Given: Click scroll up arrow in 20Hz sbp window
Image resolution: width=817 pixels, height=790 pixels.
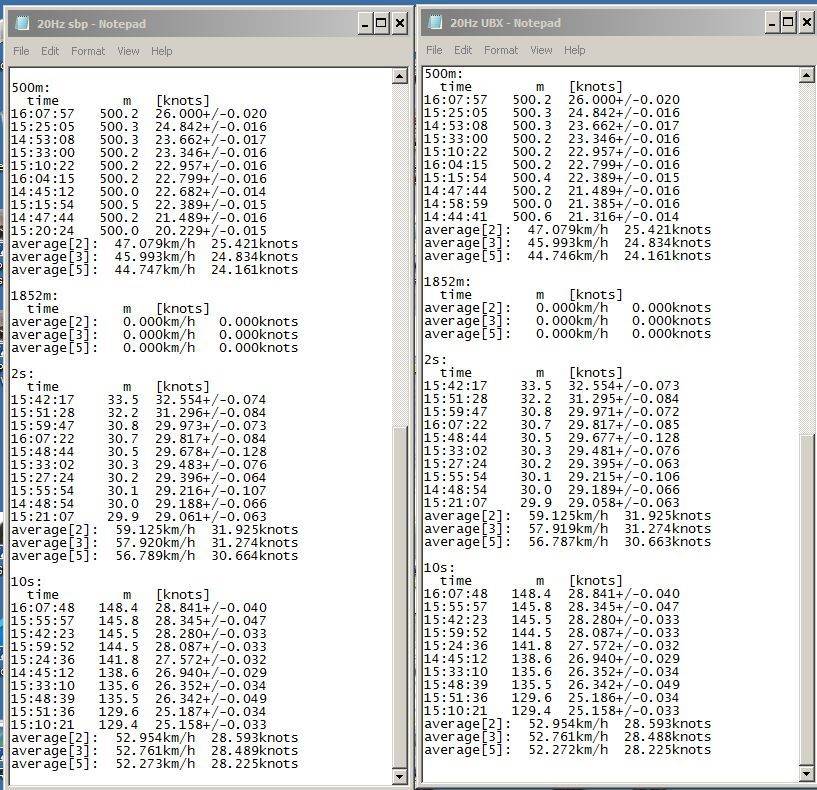Looking at the screenshot, I should [400, 77].
